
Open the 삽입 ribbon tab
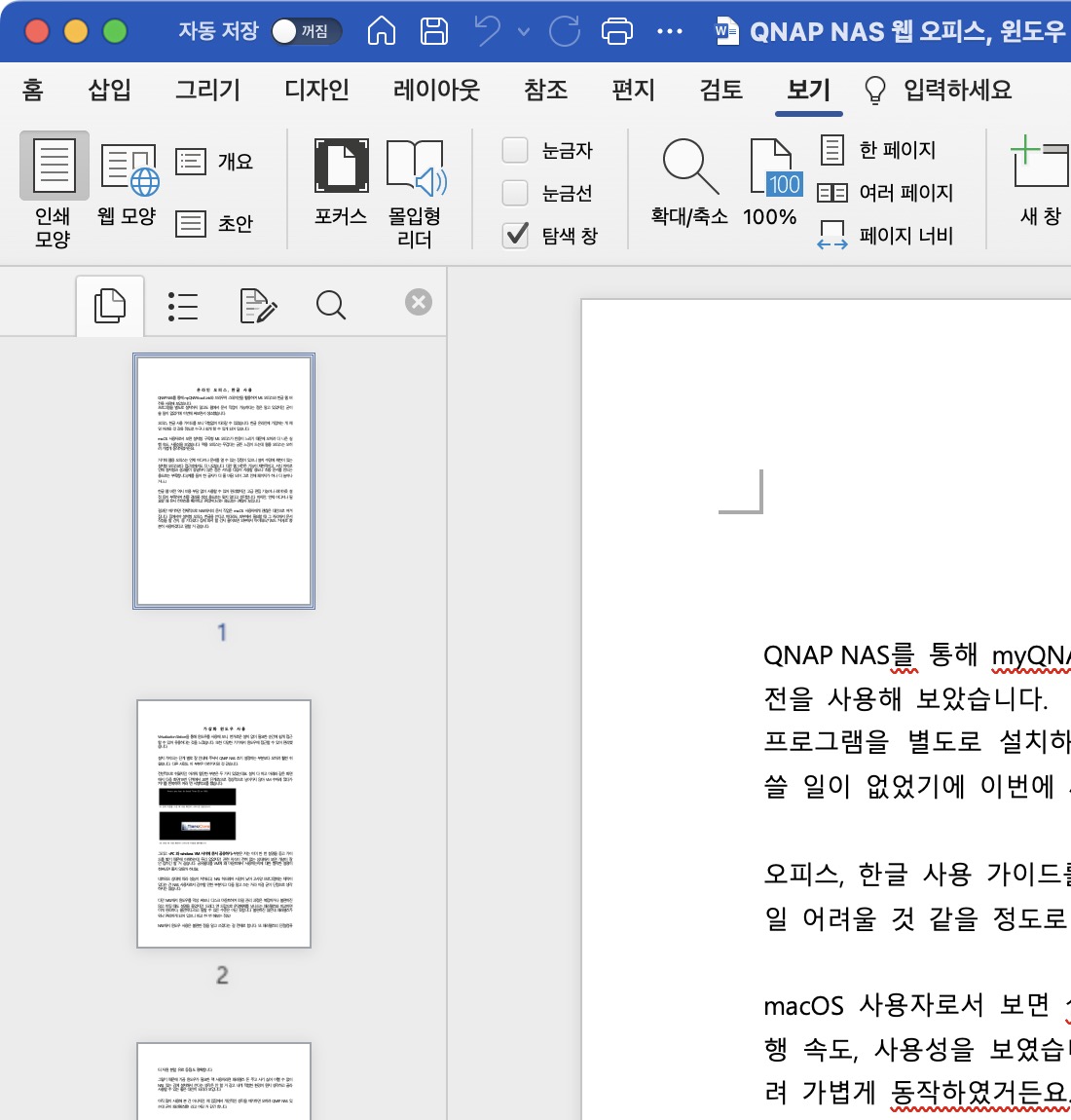109,90
